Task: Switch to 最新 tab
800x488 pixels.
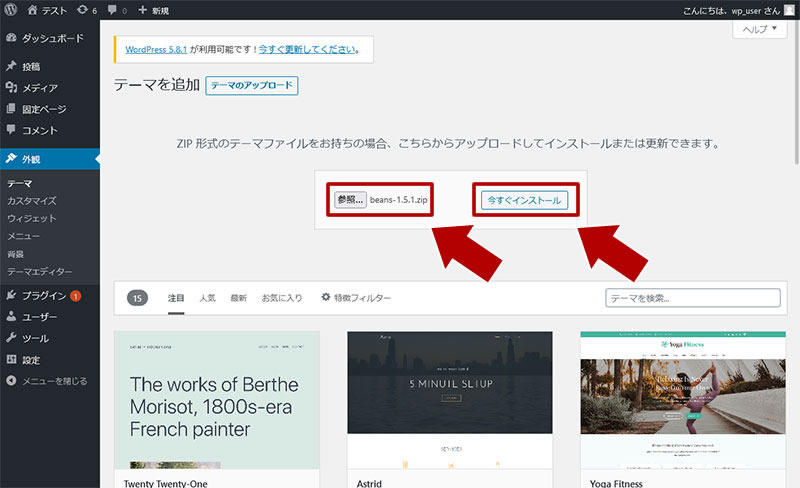Action: 238,298
